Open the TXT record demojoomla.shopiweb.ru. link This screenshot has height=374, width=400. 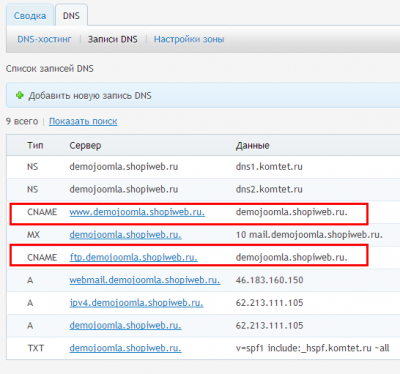(x=125, y=348)
